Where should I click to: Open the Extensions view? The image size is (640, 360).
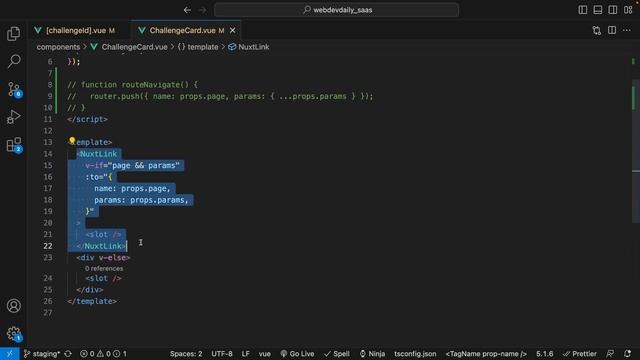tap(13, 144)
